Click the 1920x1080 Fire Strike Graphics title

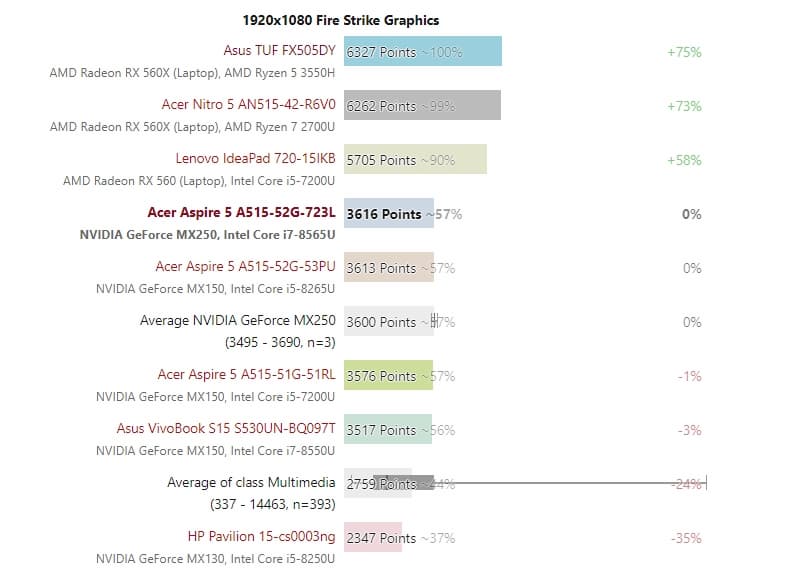[x=341, y=20]
